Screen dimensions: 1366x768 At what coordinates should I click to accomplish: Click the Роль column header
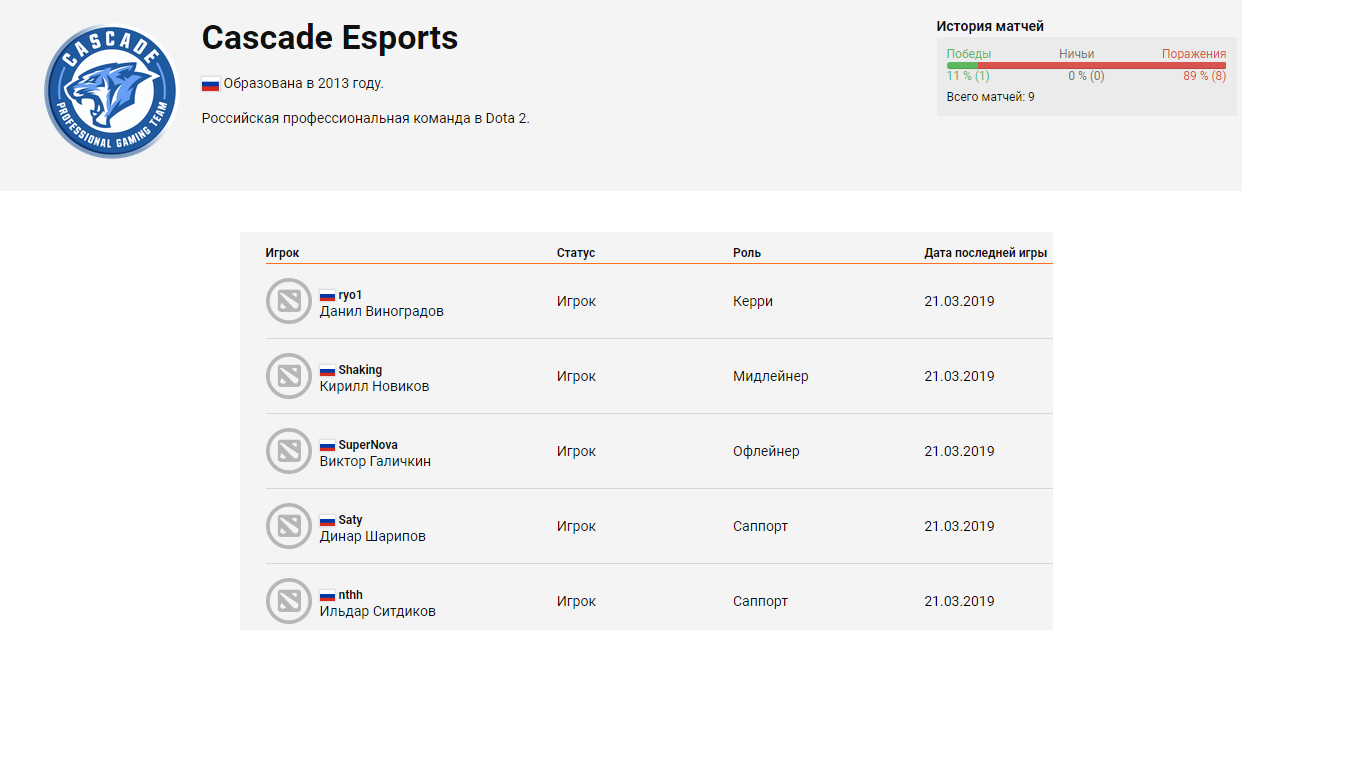point(747,253)
